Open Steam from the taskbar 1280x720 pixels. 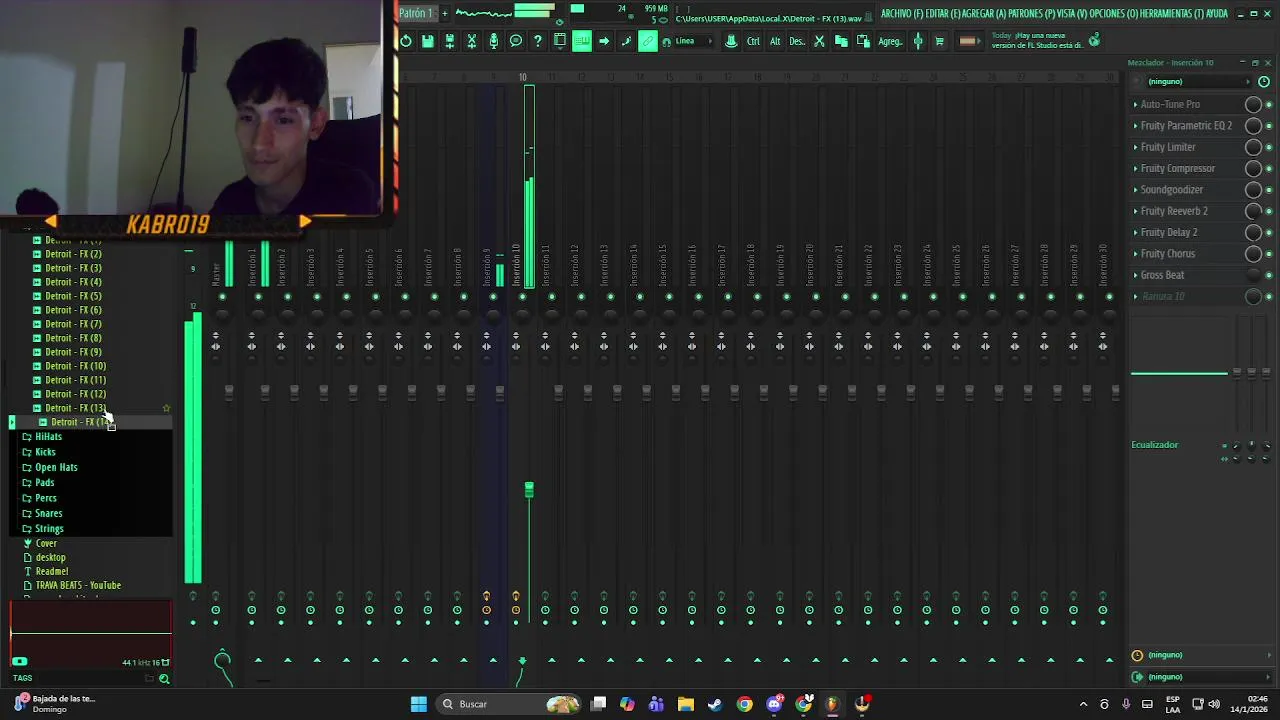(715, 704)
